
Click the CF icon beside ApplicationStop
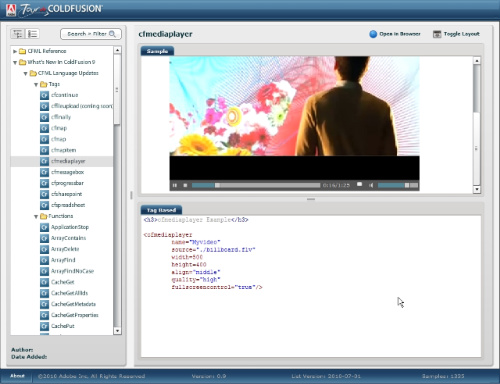coord(44,227)
